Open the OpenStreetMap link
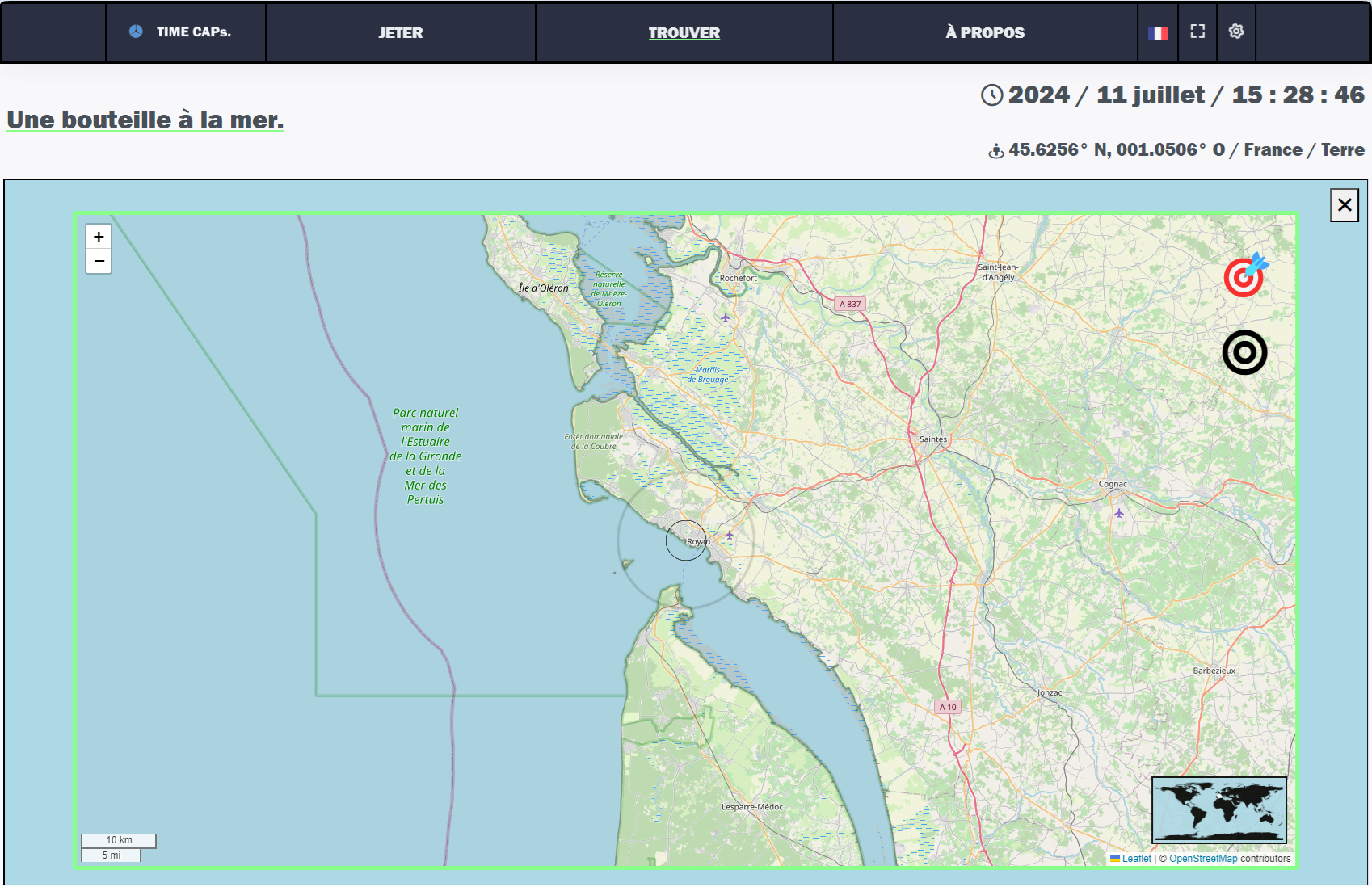This screenshot has height=887, width=1372. click(1202, 859)
